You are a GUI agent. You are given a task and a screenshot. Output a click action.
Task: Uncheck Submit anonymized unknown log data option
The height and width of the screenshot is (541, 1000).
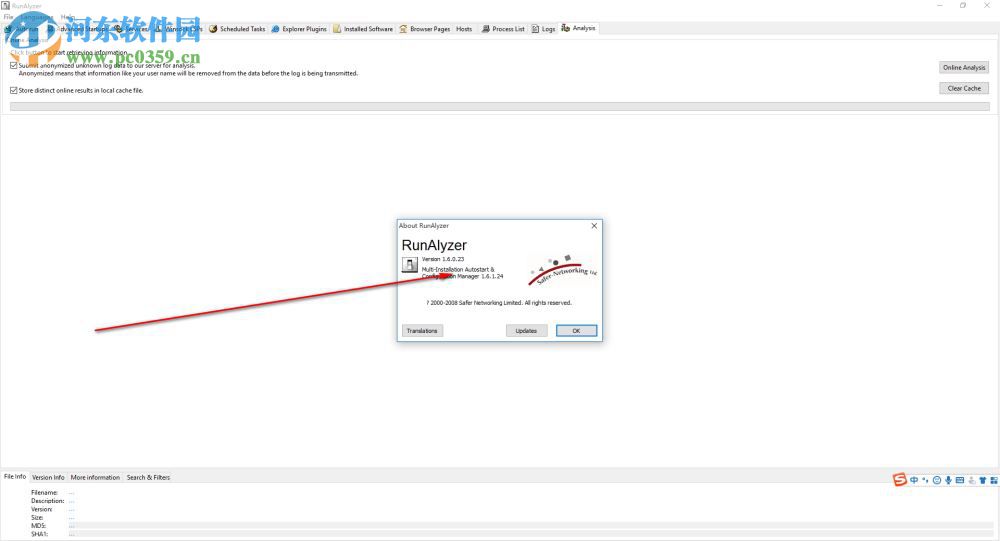pos(13,65)
